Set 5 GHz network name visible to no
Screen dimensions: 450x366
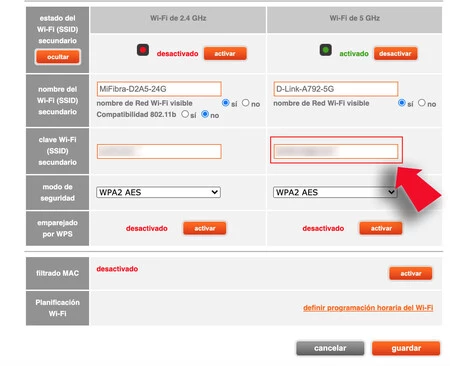pos(422,103)
